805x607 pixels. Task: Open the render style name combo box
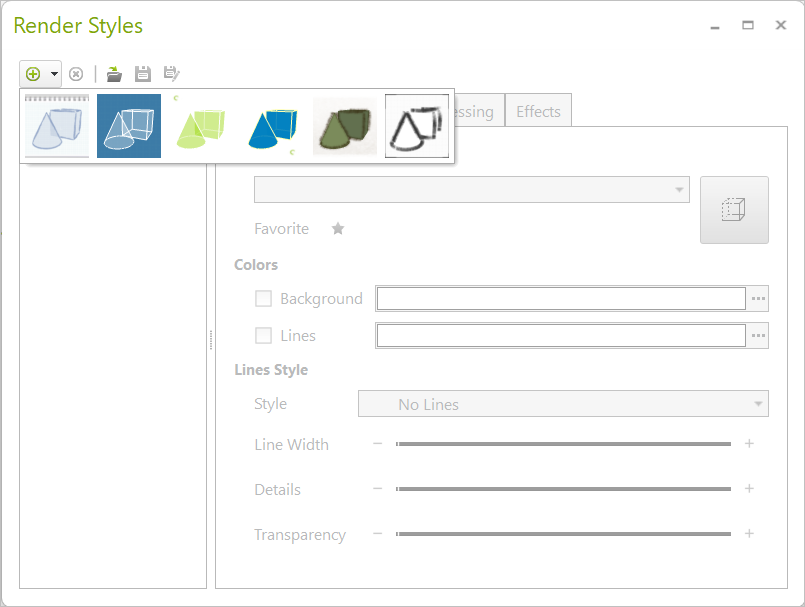[x=470, y=189]
